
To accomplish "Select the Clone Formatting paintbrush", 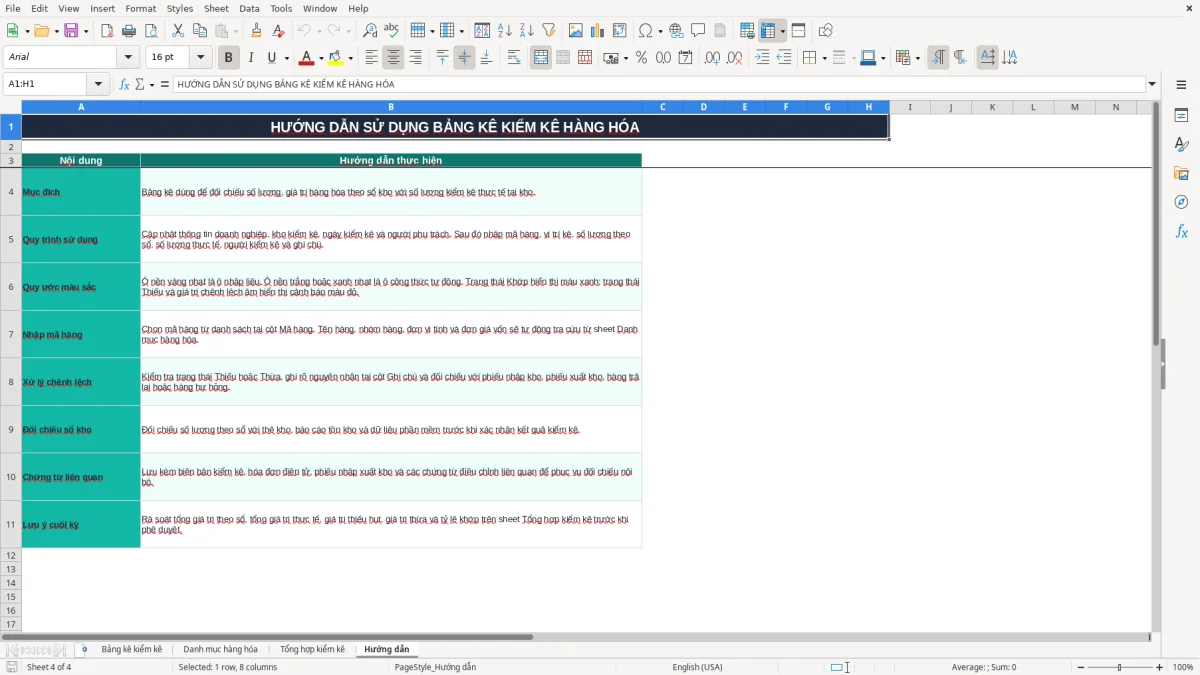I will pyautogui.click(x=257, y=31).
